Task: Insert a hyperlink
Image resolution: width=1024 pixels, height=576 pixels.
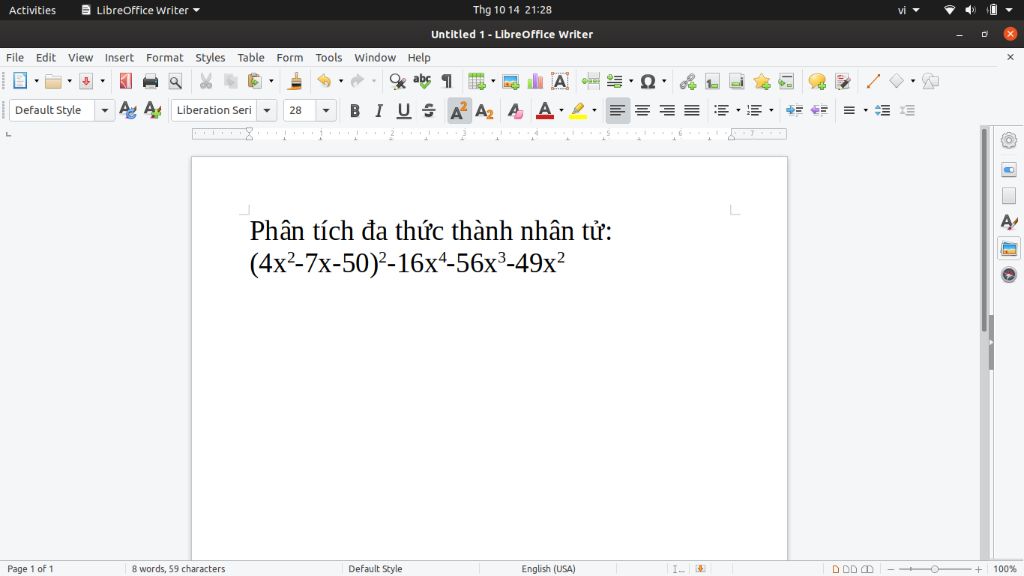Action: pos(688,81)
